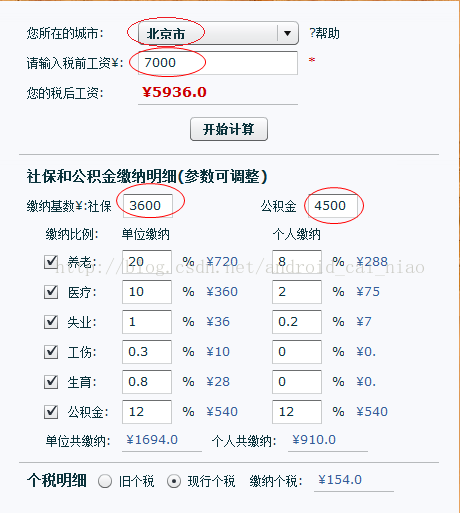
Task: Toggle the 养老 checkbox
Action: click(51, 262)
